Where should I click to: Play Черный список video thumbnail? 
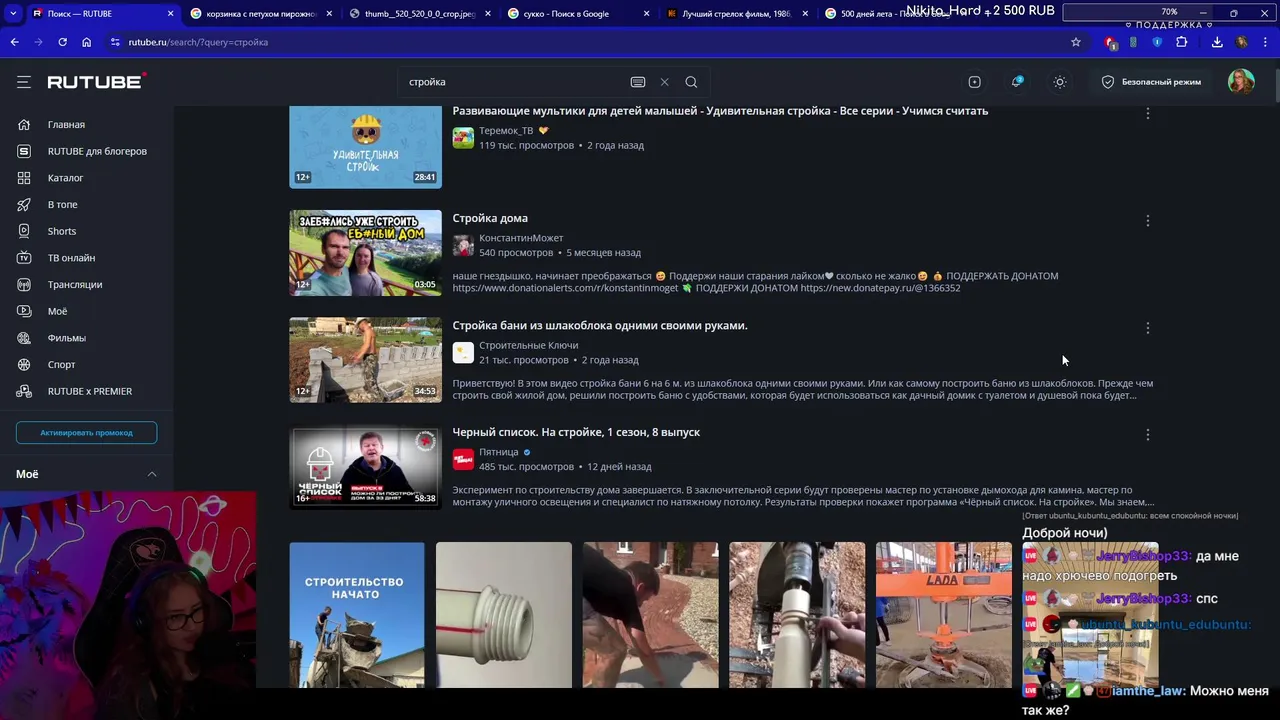click(365, 467)
